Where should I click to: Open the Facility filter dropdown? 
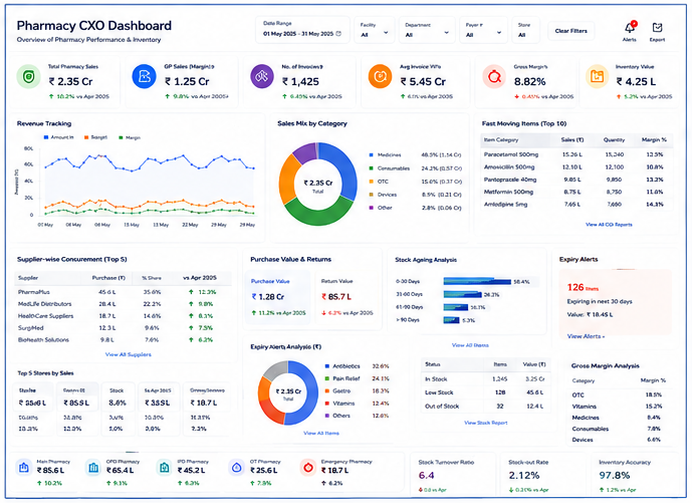[x=374, y=30]
